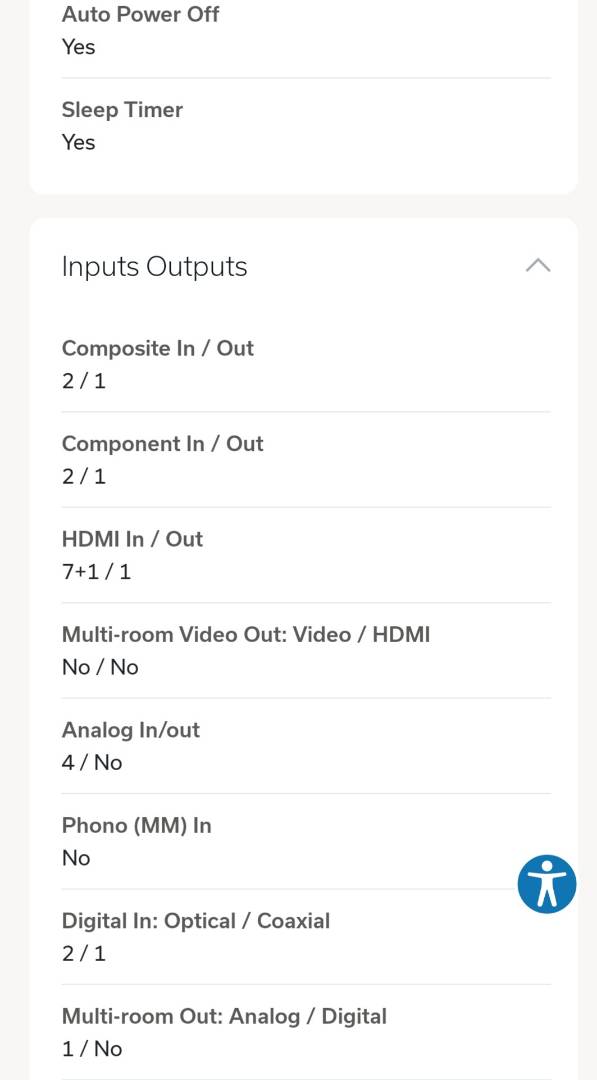Click the Phono (MM) In label
597x1080 pixels.
[x=136, y=825]
